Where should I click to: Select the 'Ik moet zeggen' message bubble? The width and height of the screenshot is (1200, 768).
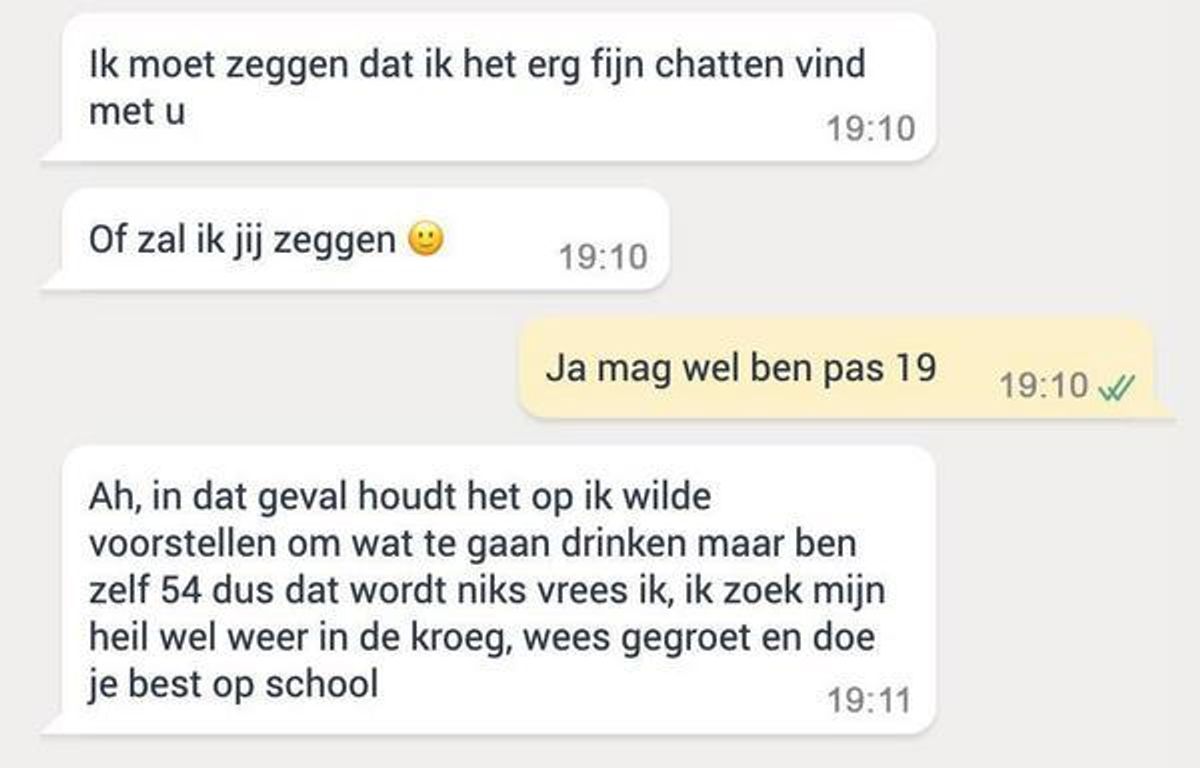tap(490, 88)
